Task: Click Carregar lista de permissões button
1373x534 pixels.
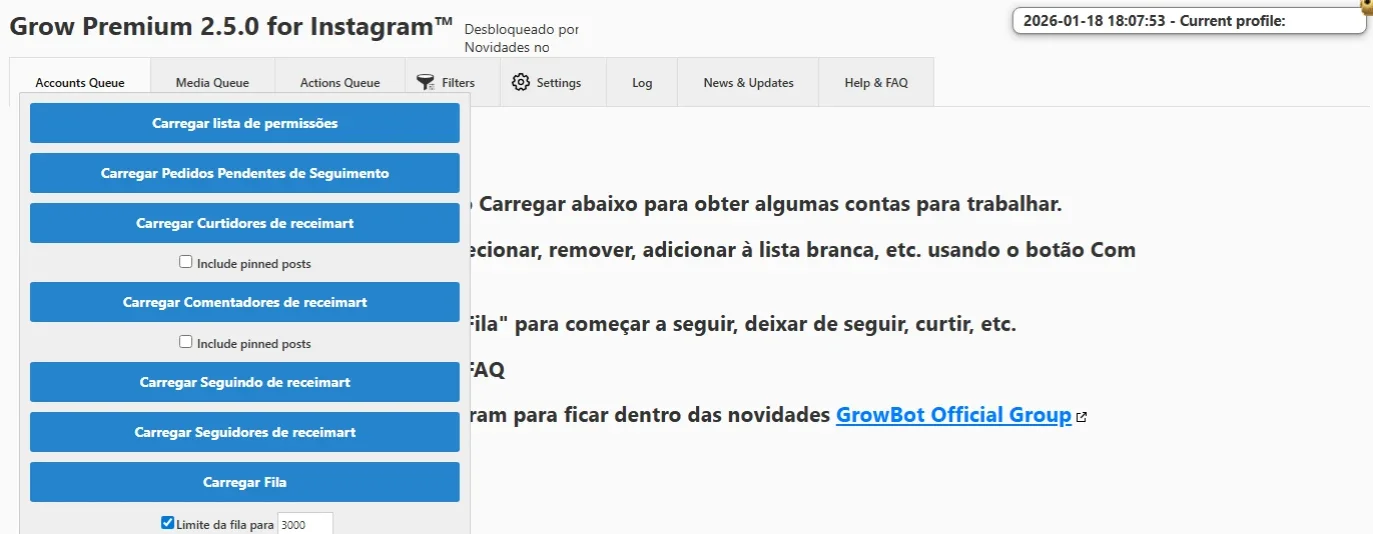Action: 245,123
